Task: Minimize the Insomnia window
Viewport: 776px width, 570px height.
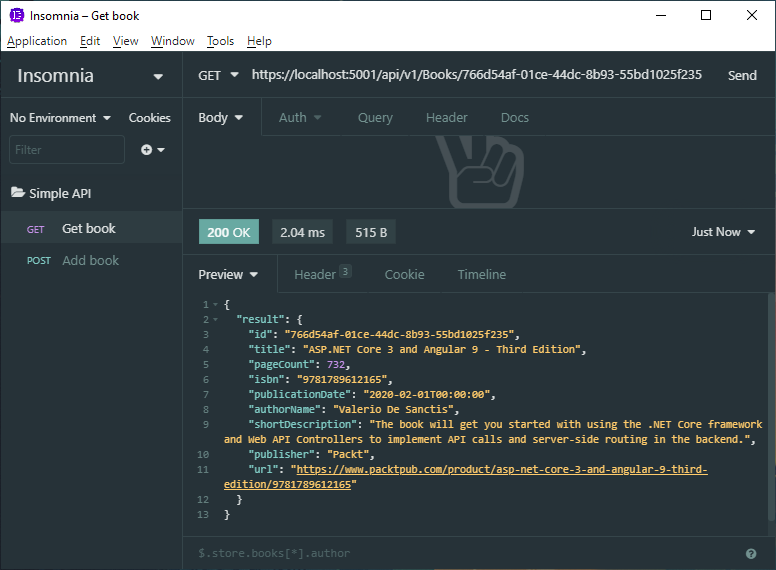Action: [x=661, y=15]
